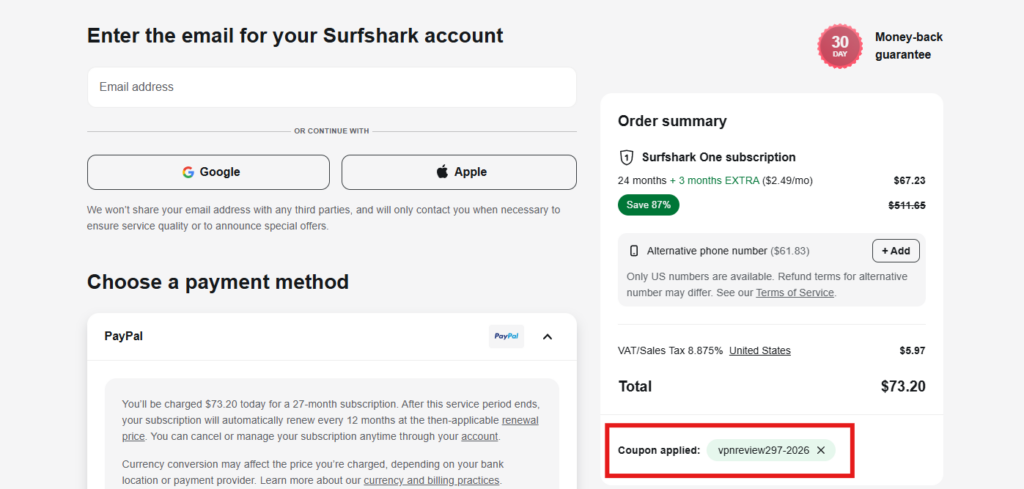Viewport: 1024px width, 489px height.
Task: Open the account link
Action: [x=479, y=436]
